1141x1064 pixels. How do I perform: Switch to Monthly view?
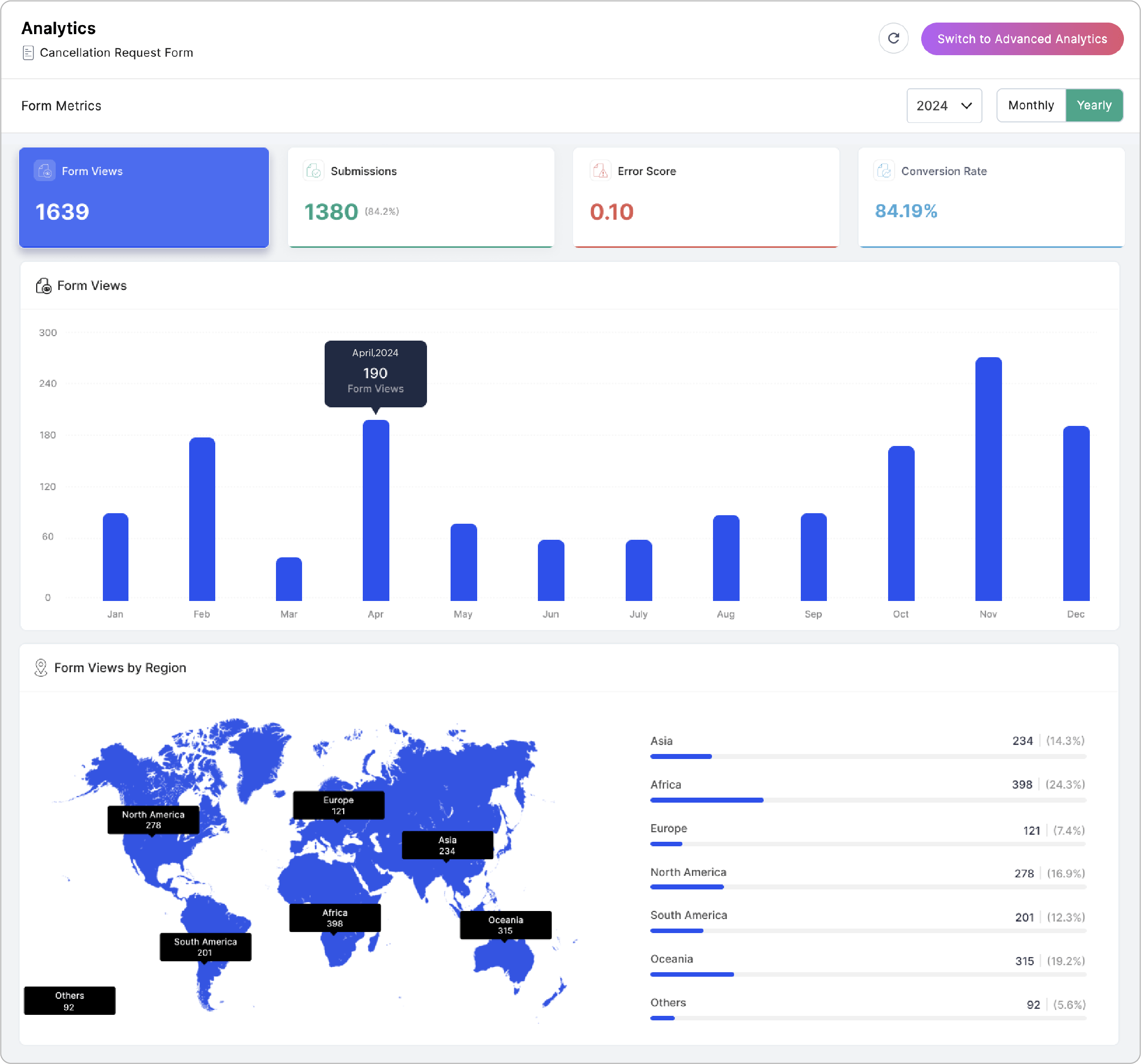tap(1031, 105)
